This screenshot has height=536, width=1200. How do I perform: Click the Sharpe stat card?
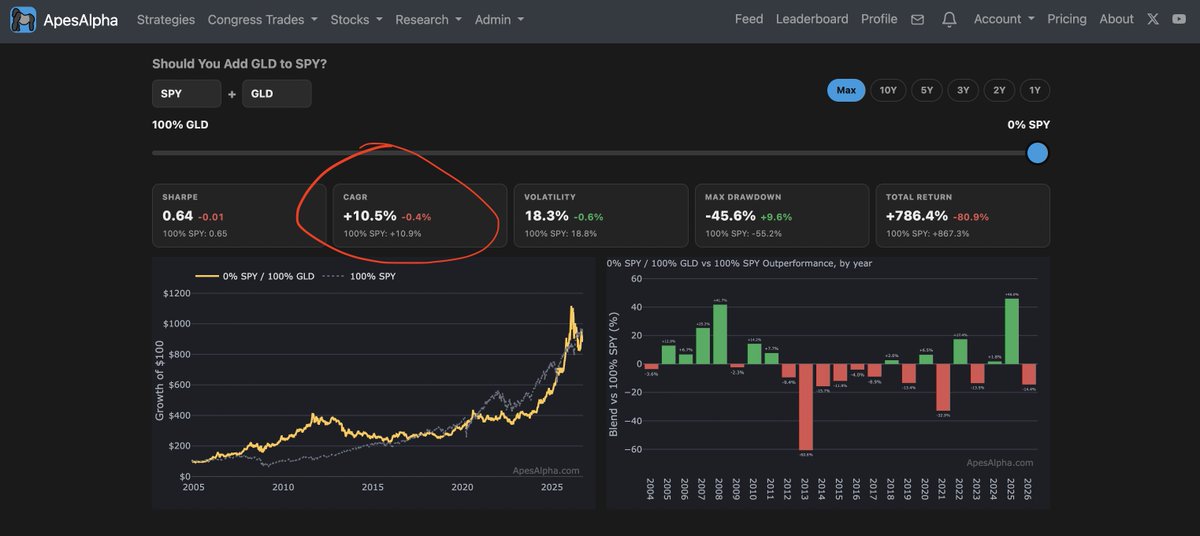(x=238, y=215)
